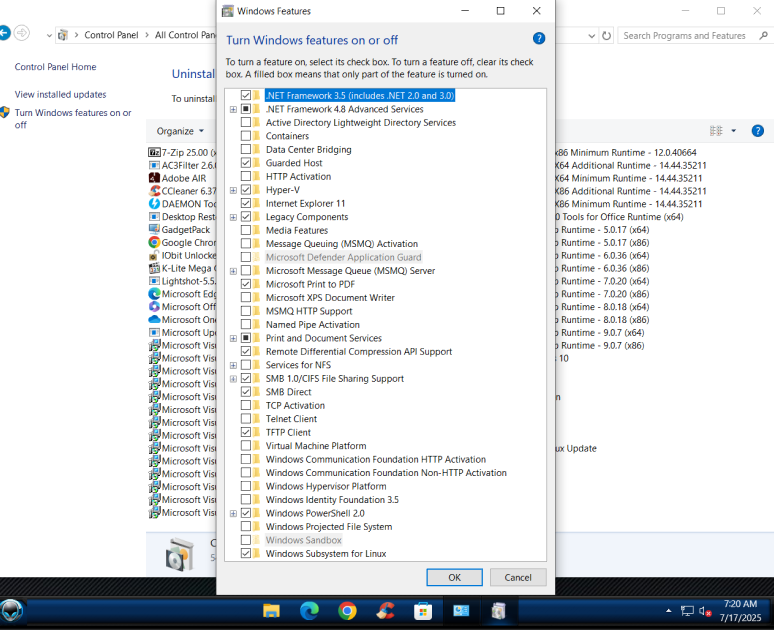Expand SMB 1.0/CIFS File Sharing Support
The image size is (774, 630).
pos(233,379)
